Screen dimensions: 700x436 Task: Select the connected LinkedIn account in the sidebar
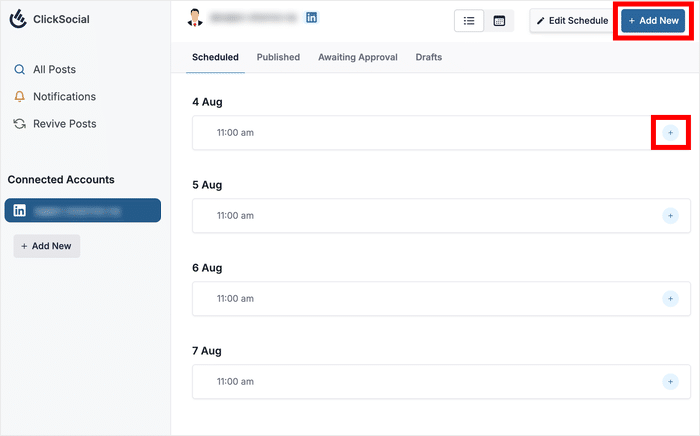click(83, 210)
